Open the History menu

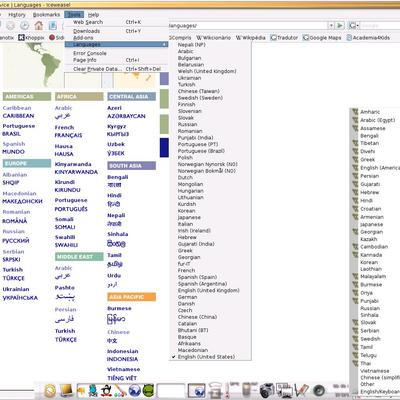(17, 15)
